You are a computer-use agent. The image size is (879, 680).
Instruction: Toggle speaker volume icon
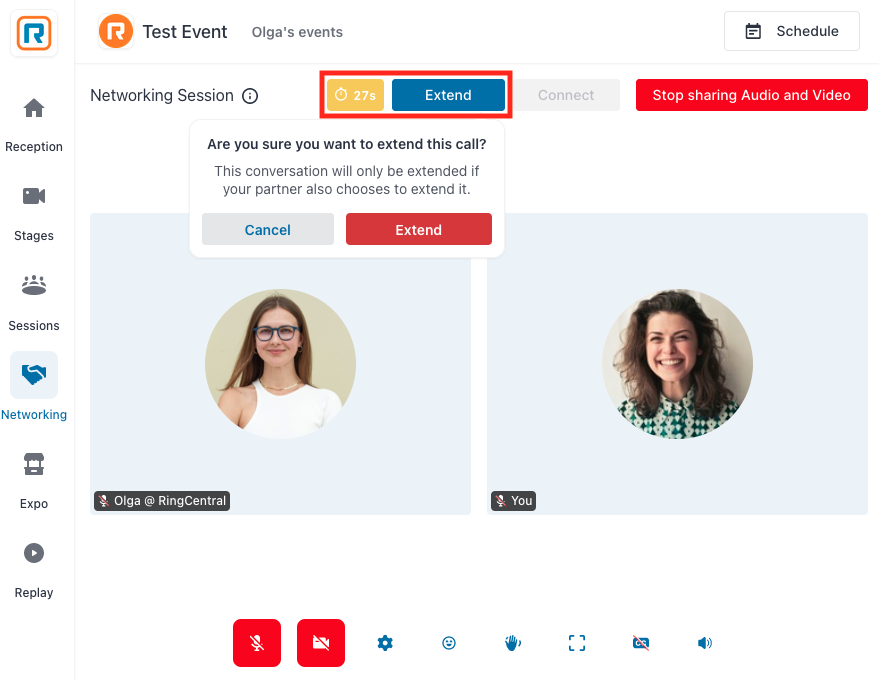tap(705, 643)
